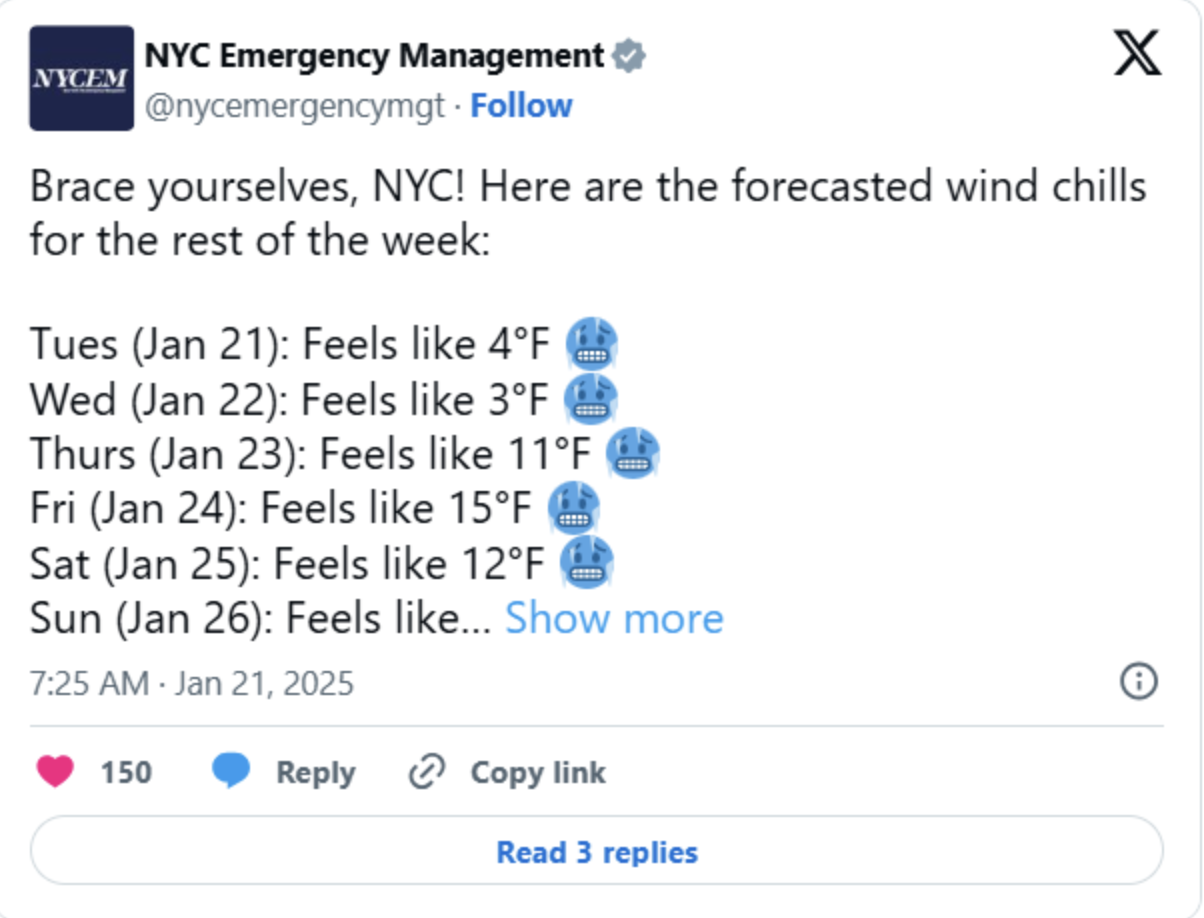Click the 150 likes count

(x=126, y=773)
